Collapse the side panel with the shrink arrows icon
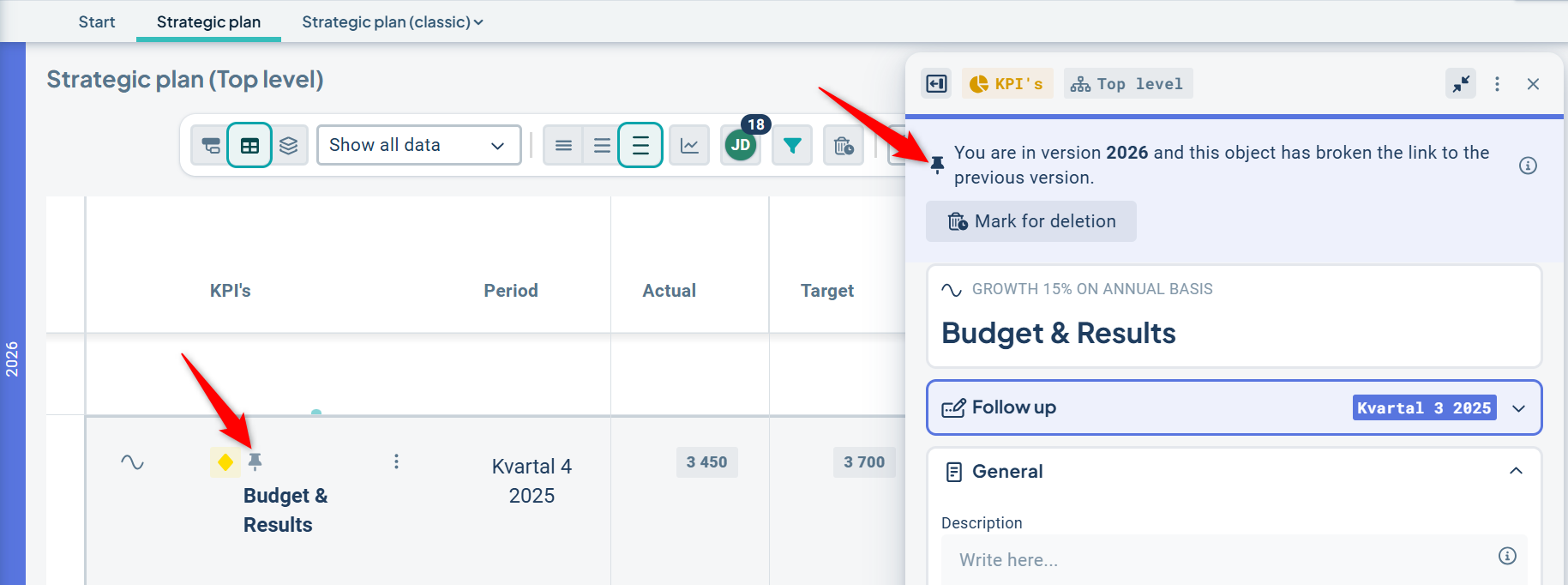 click(x=1461, y=84)
